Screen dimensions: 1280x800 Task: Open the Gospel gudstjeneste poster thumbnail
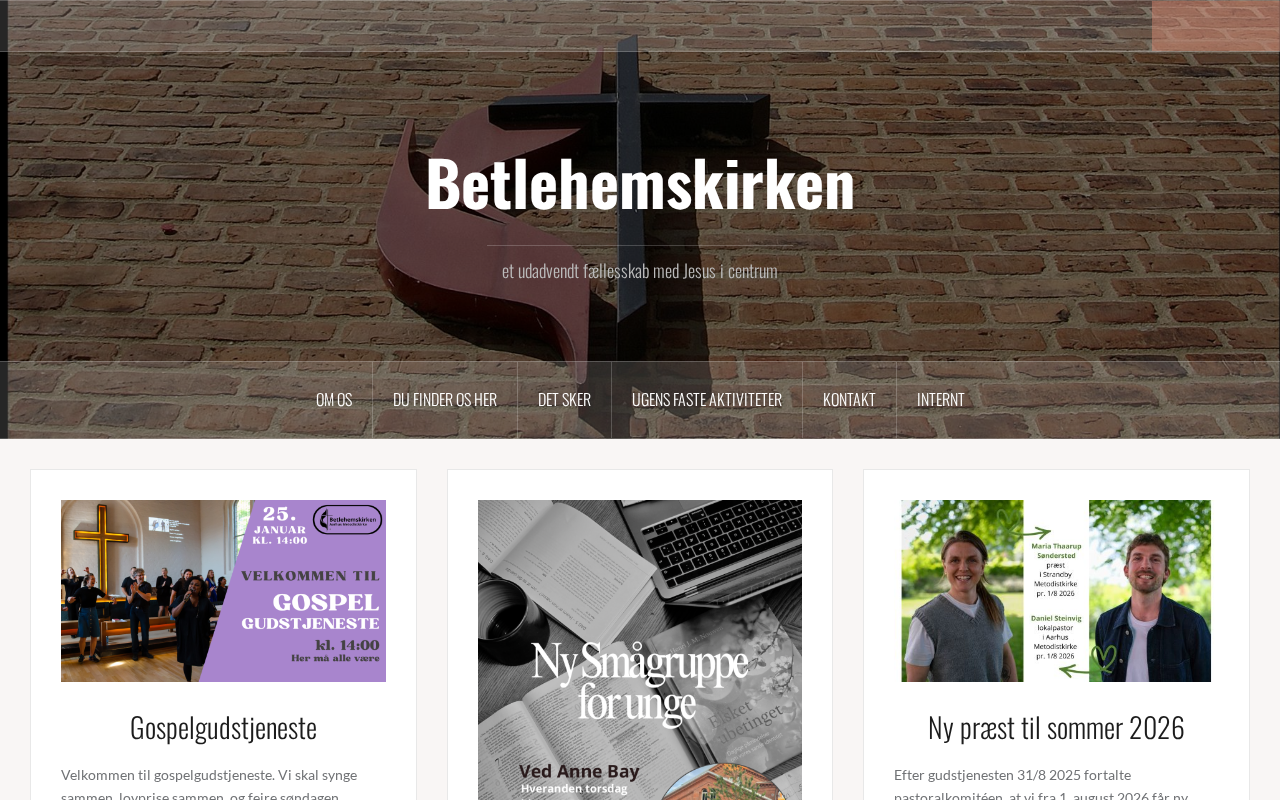(x=223, y=591)
